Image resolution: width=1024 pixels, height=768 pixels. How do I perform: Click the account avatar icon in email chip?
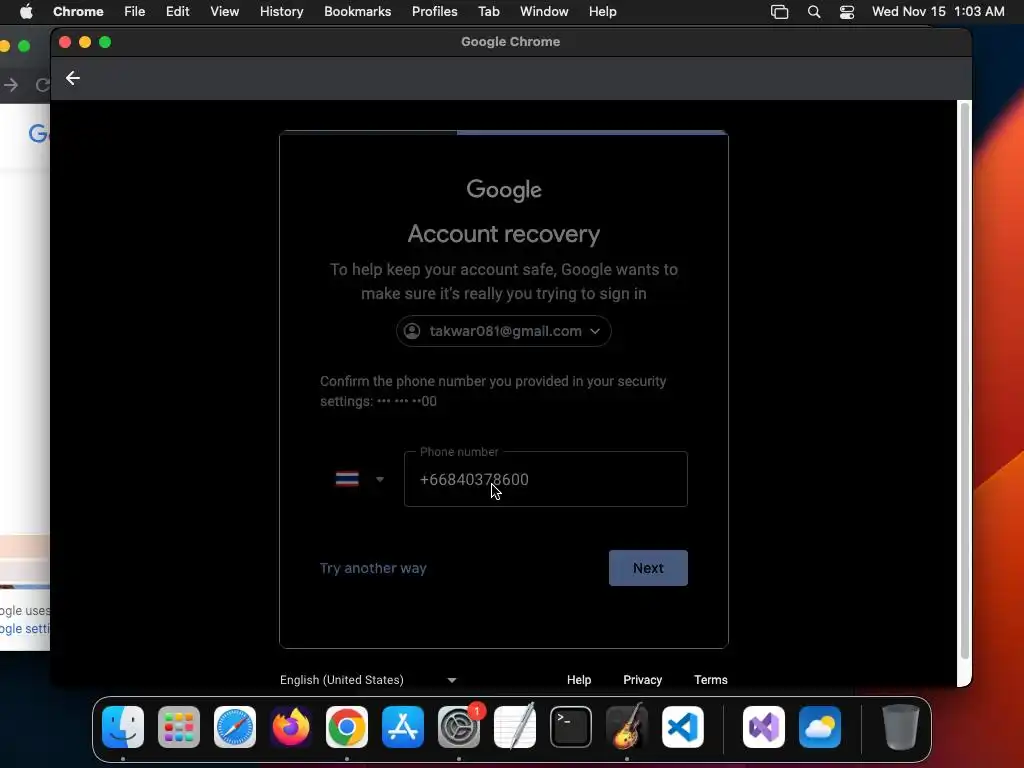click(x=412, y=331)
